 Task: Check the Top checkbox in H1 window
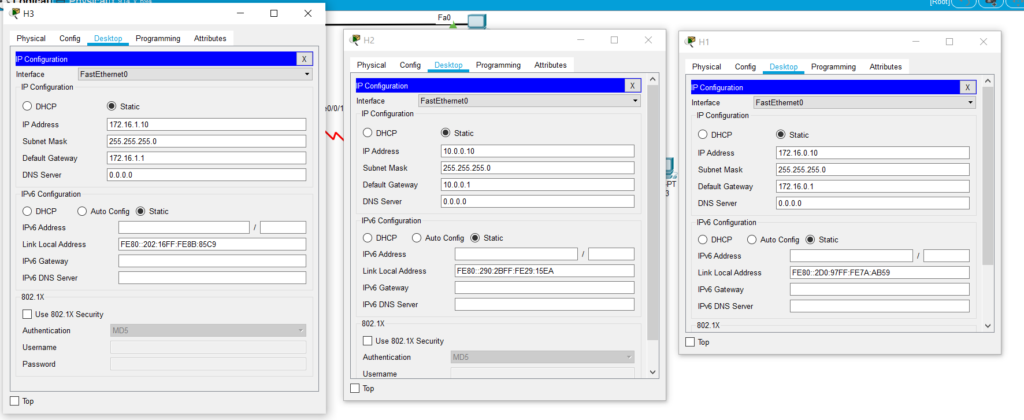pyautogui.click(x=691, y=342)
